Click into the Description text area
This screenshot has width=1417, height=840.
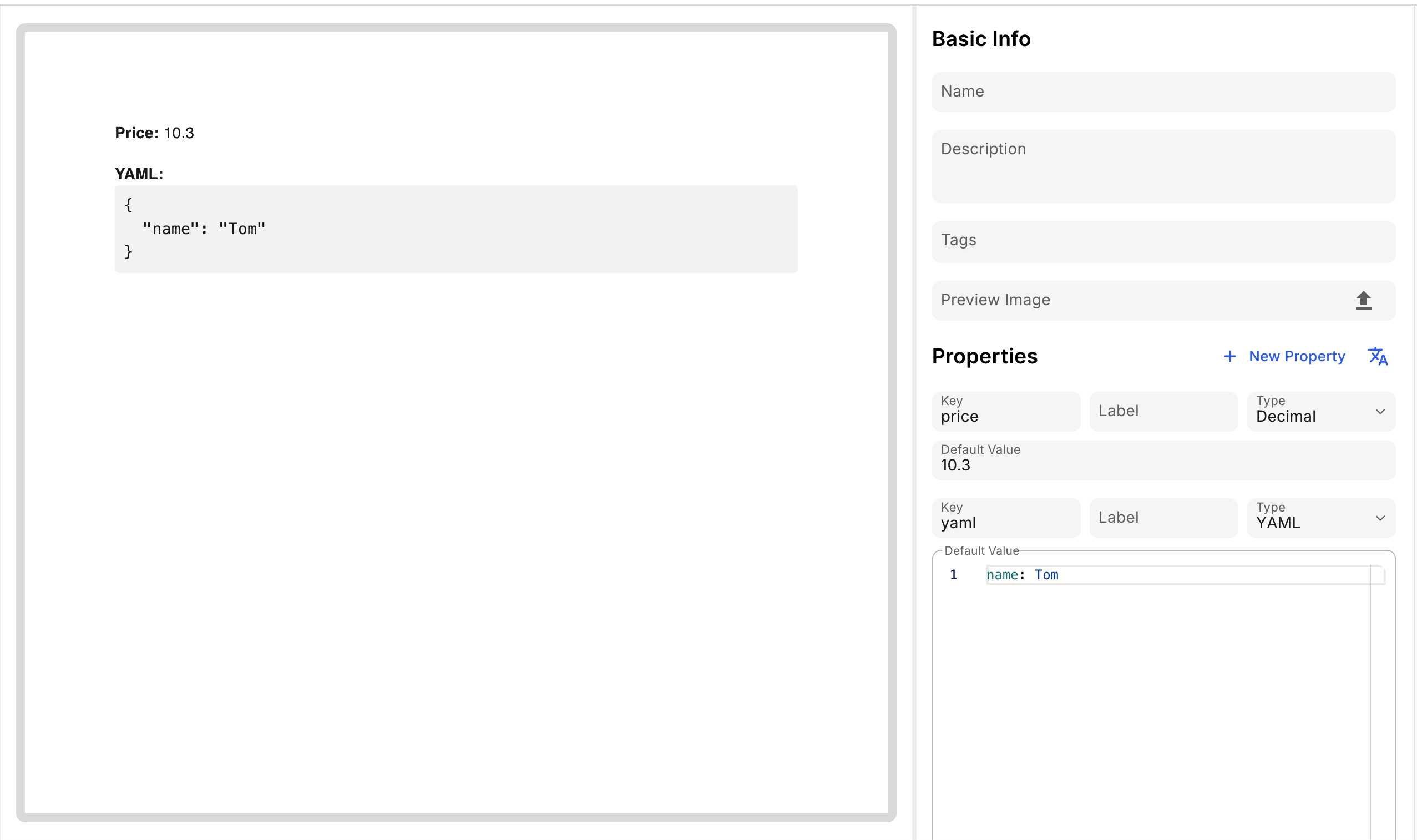tap(1163, 166)
